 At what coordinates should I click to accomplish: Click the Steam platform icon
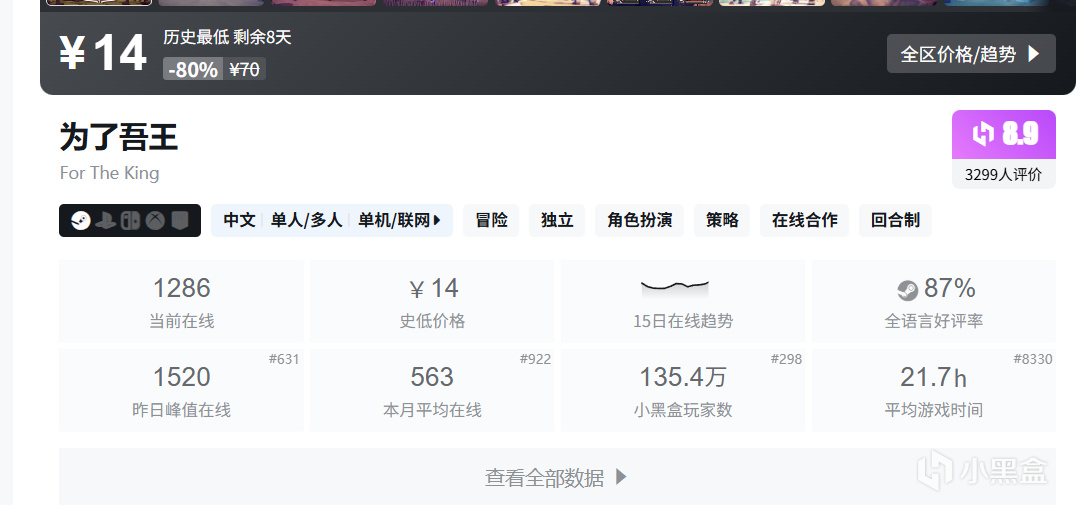tap(81, 221)
